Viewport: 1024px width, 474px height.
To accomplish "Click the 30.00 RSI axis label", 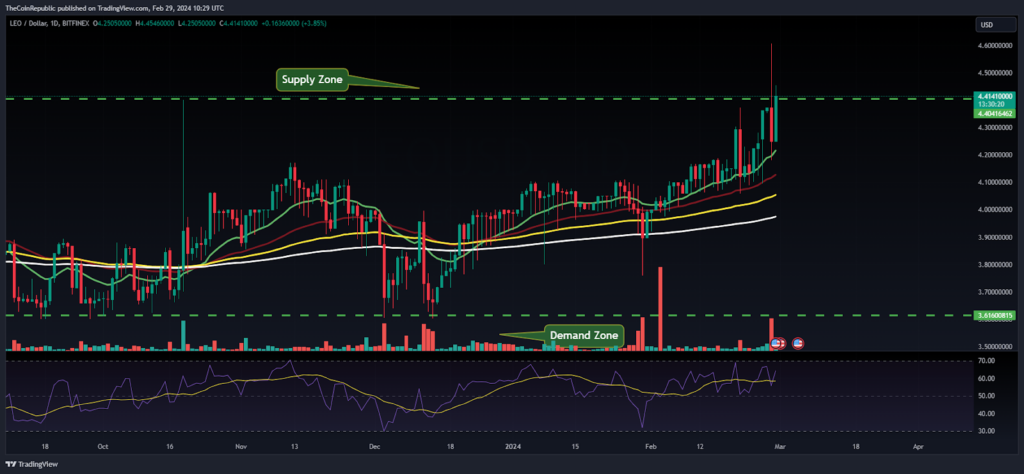I will [x=986, y=432].
